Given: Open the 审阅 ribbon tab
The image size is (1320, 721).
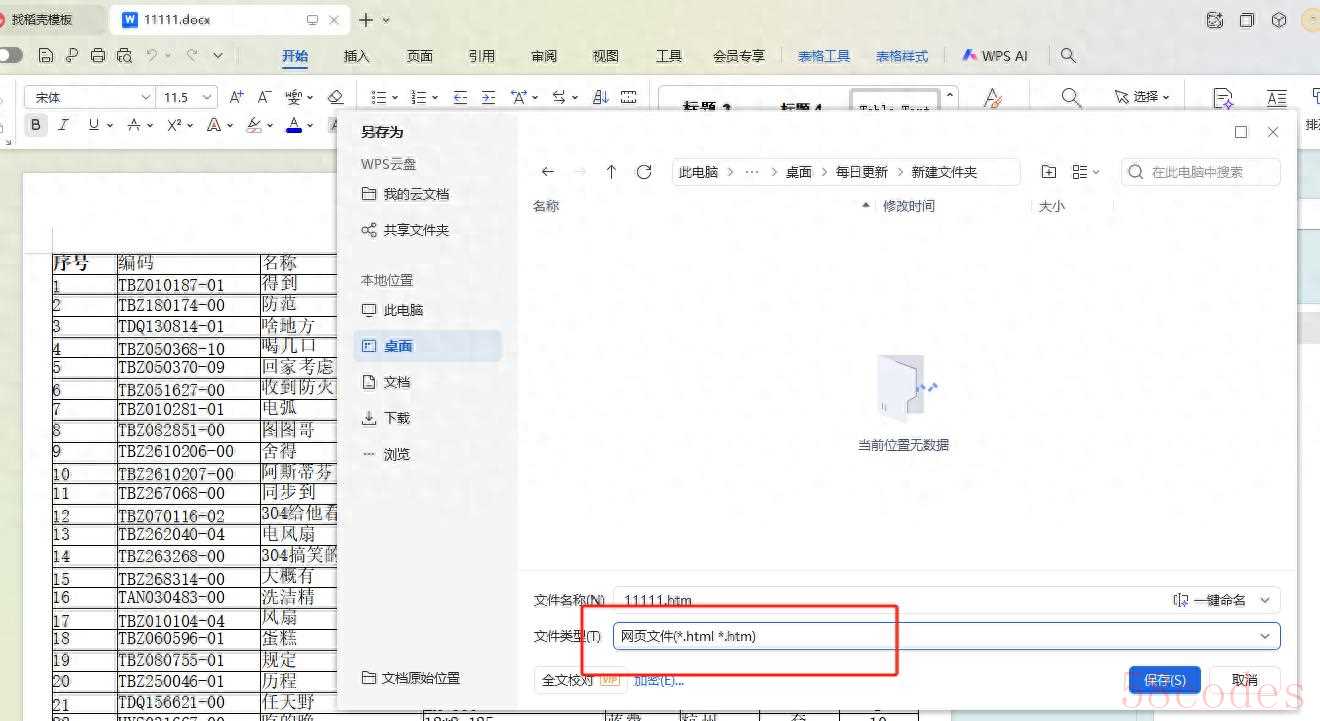Looking at the screenshot, I should coord(544,56).
